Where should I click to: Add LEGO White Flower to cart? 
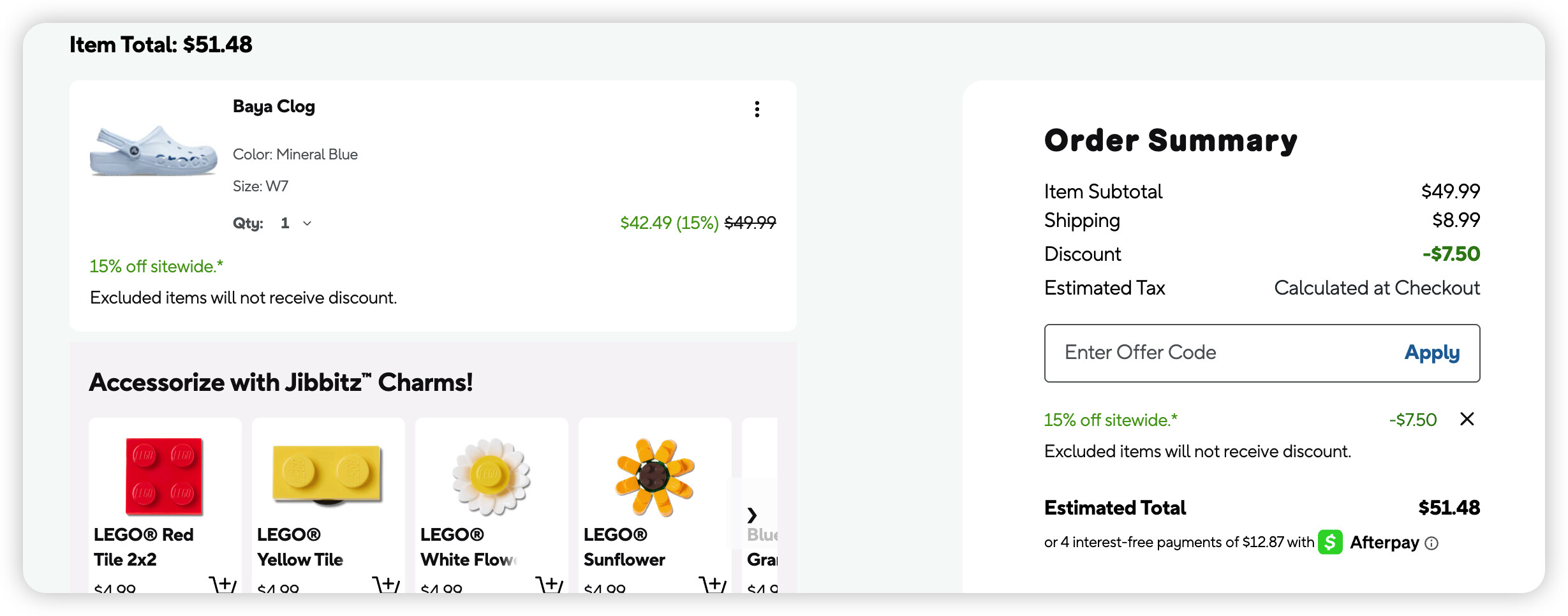tap(549, 583)
